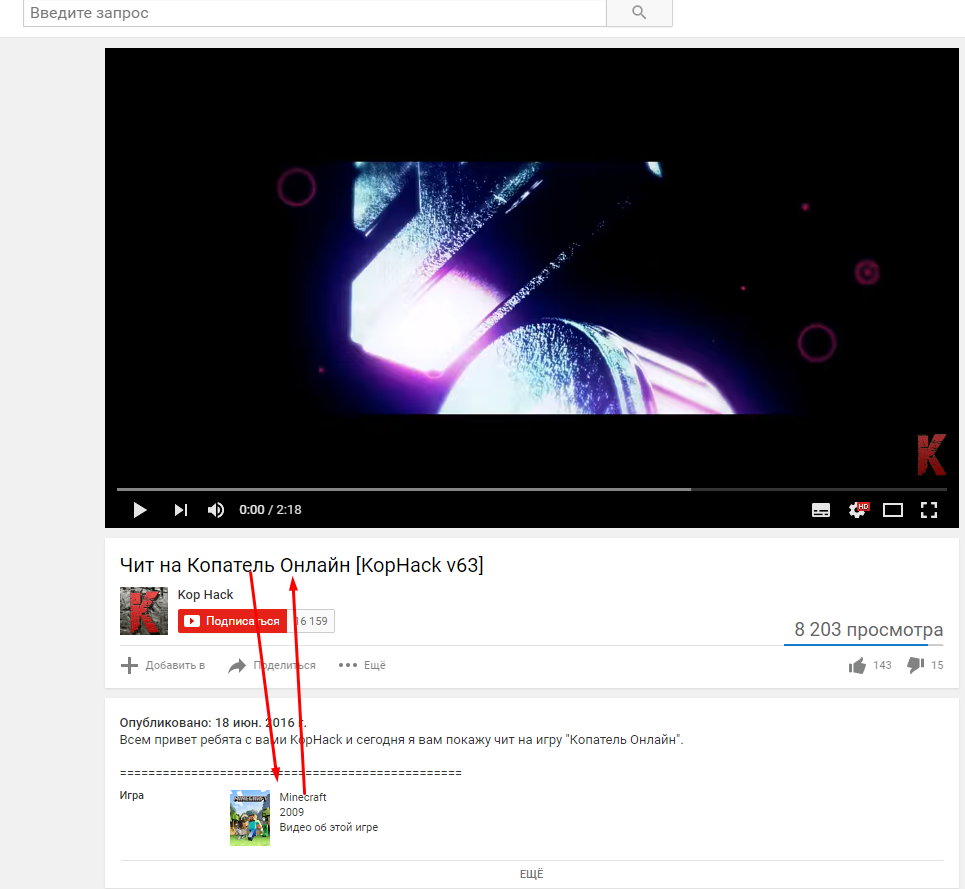965x889 pixels.
Task: Click the search magnifier button
Action: pyautogui.click(x=639, y=12)
